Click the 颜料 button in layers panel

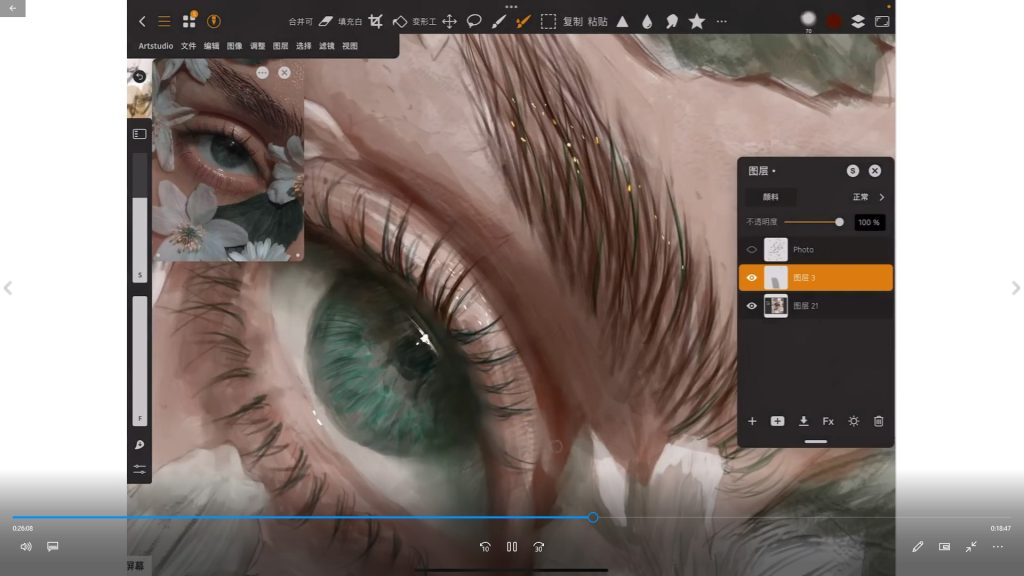click(x=771, y=197)
